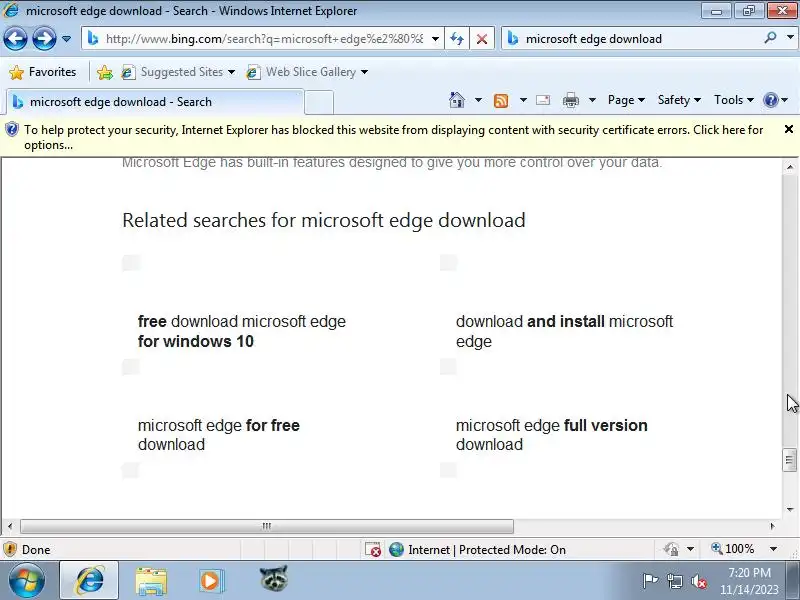Open the Favorites center

(x=43, y=72)
